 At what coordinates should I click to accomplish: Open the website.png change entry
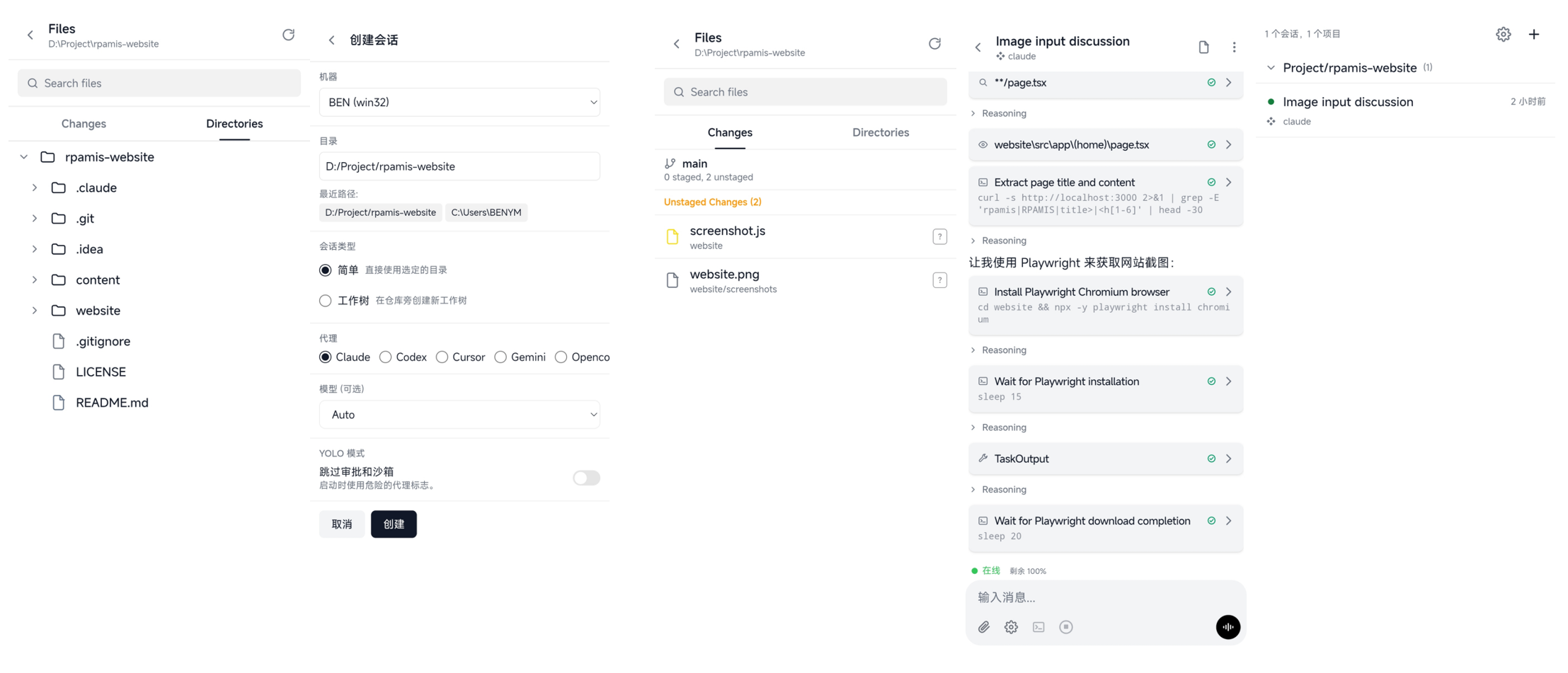[x=806, y=280]
